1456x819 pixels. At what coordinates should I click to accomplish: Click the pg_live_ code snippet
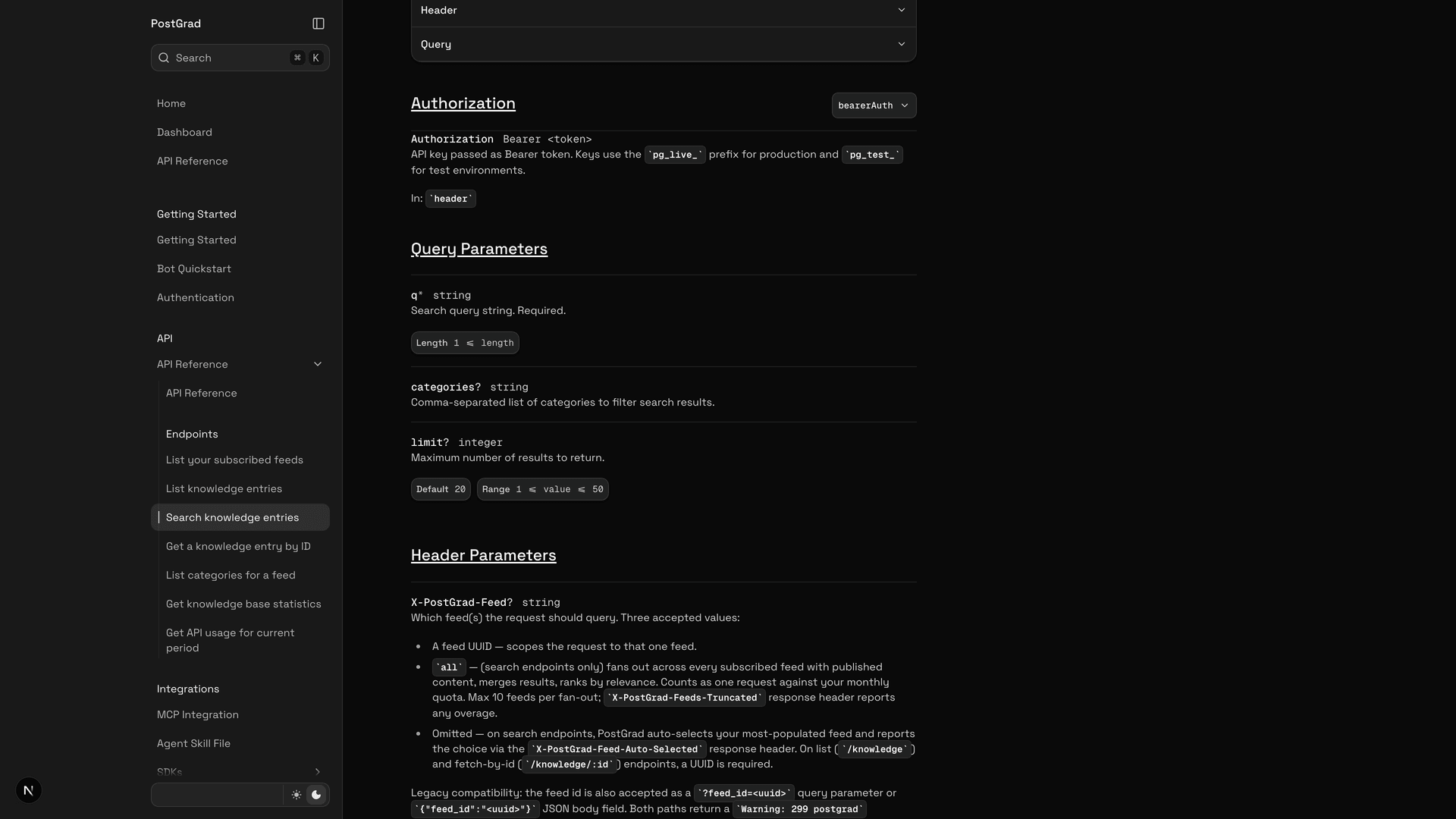(675, 155)
